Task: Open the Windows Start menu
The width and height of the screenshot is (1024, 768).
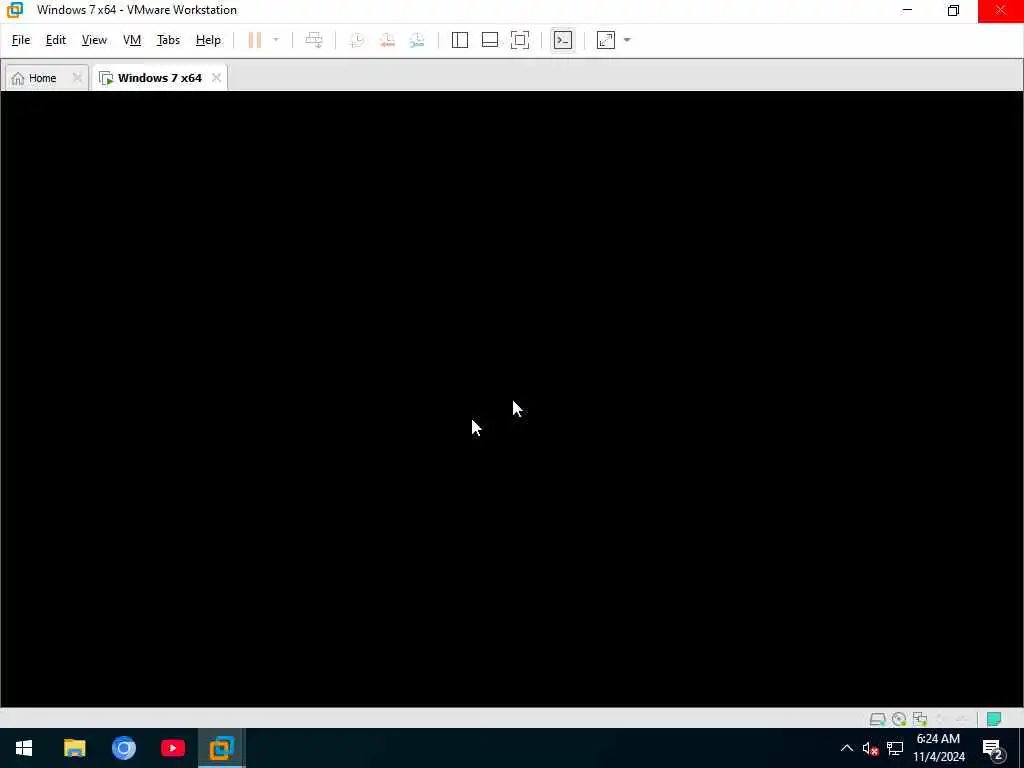Action: coord(24,748)
